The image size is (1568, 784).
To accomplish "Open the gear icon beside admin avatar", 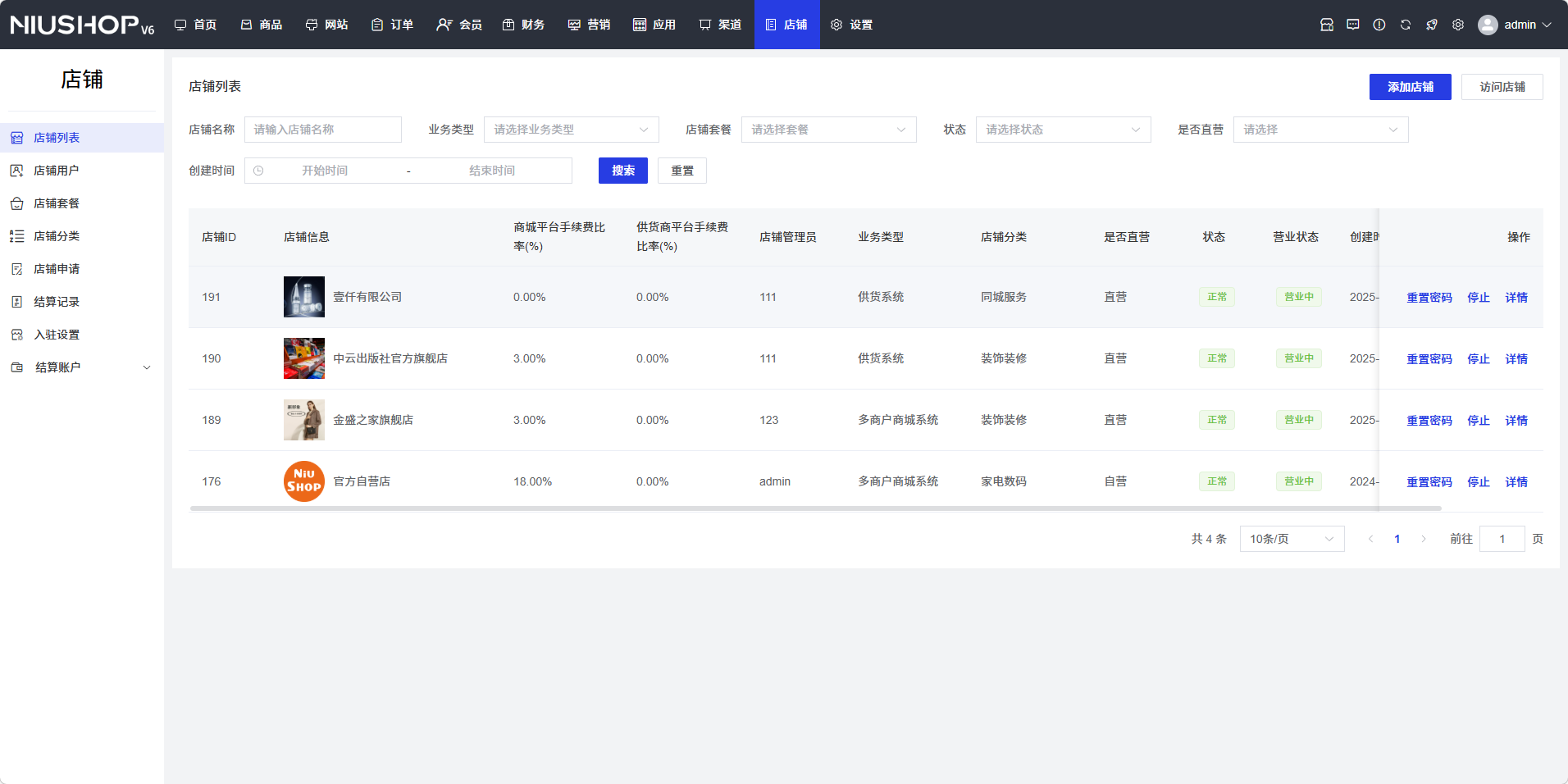I will [1458, 25].
